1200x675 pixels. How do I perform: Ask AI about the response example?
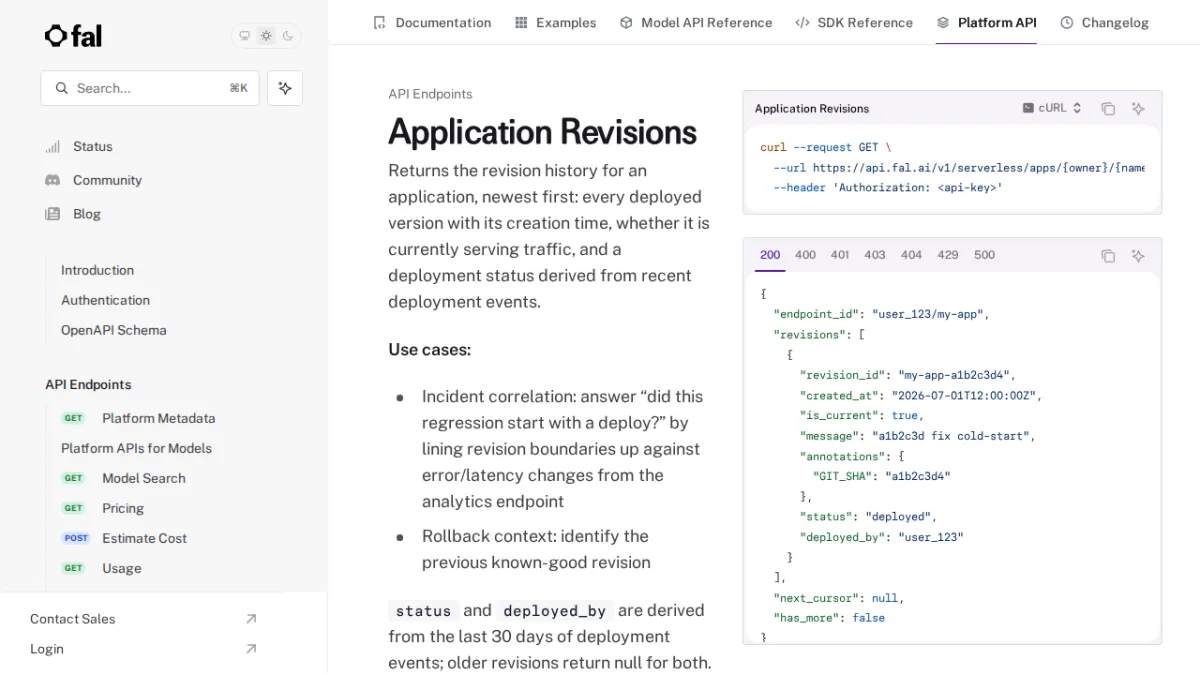1138,256
